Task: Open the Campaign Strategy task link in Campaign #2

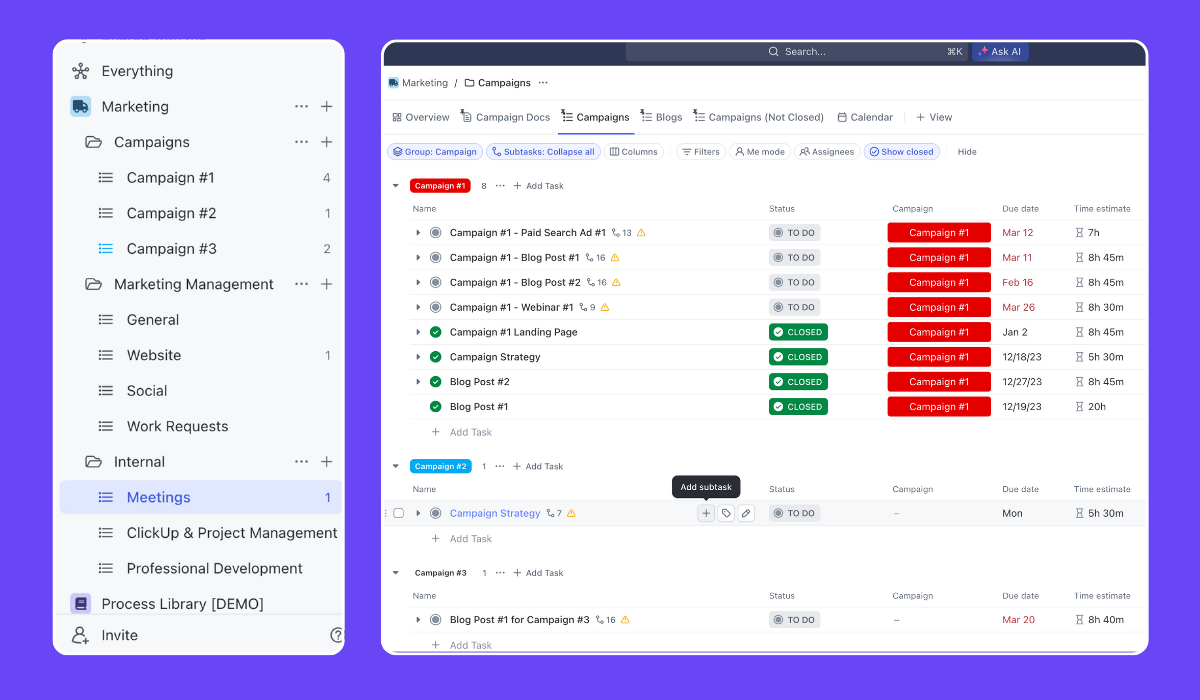Action: pos(494,513)
